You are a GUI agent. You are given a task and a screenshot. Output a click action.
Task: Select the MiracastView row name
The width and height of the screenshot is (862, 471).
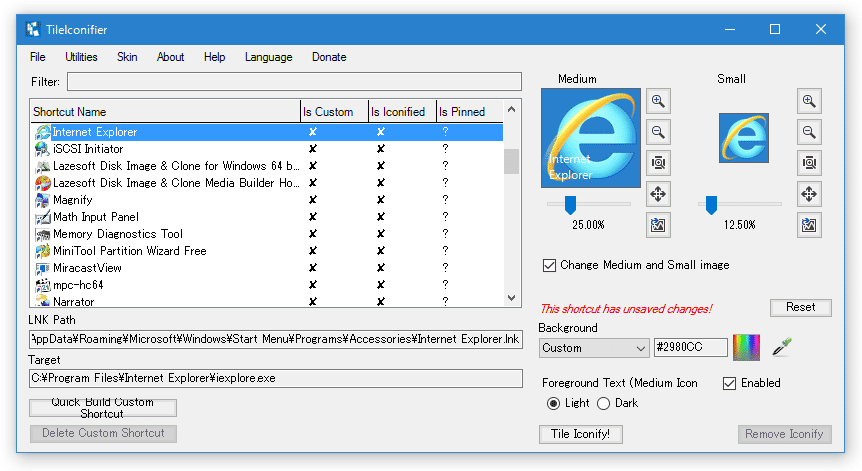pos(87,268)
